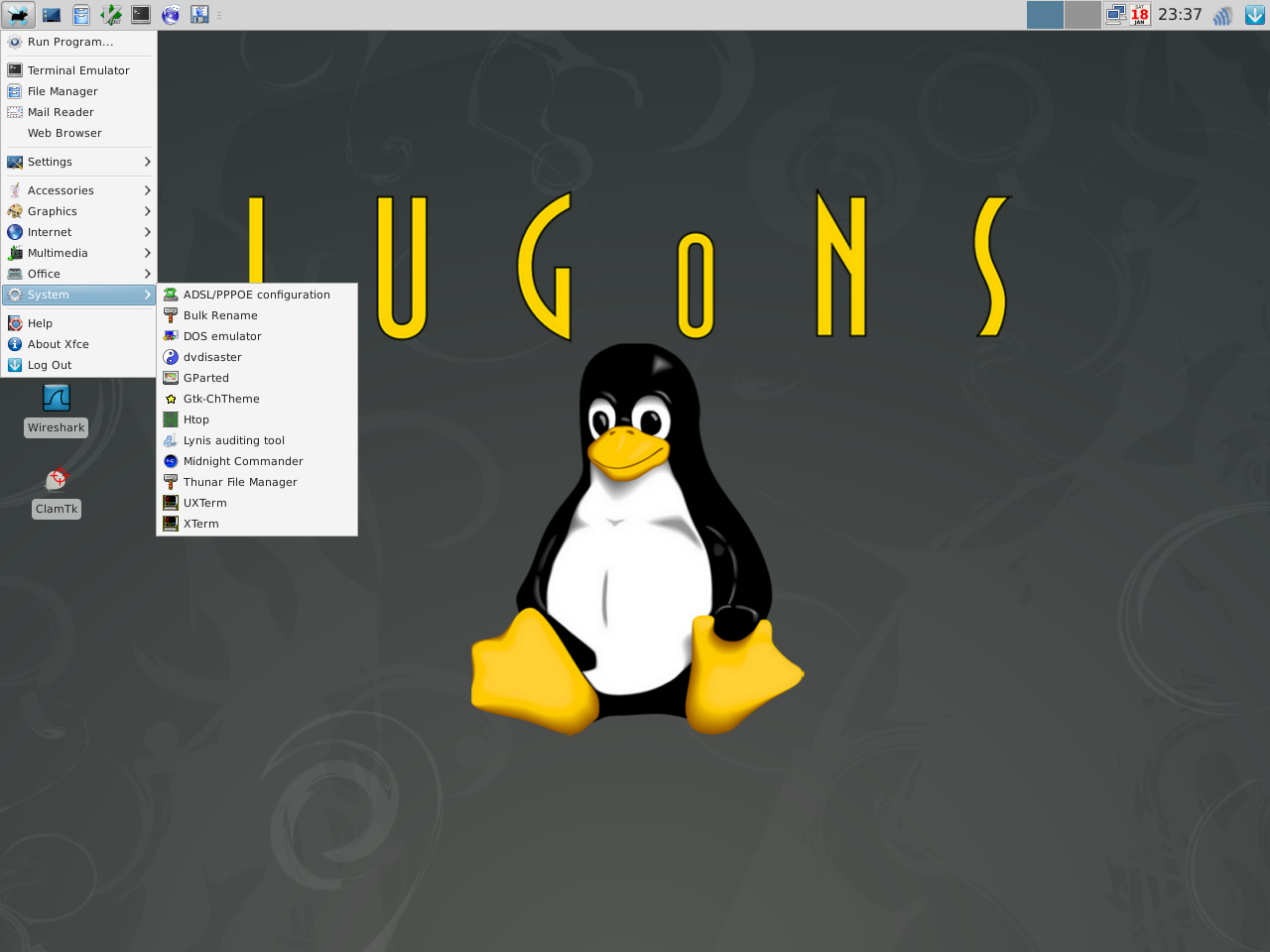Launch the web browser globe panel icon

[171, 15]
